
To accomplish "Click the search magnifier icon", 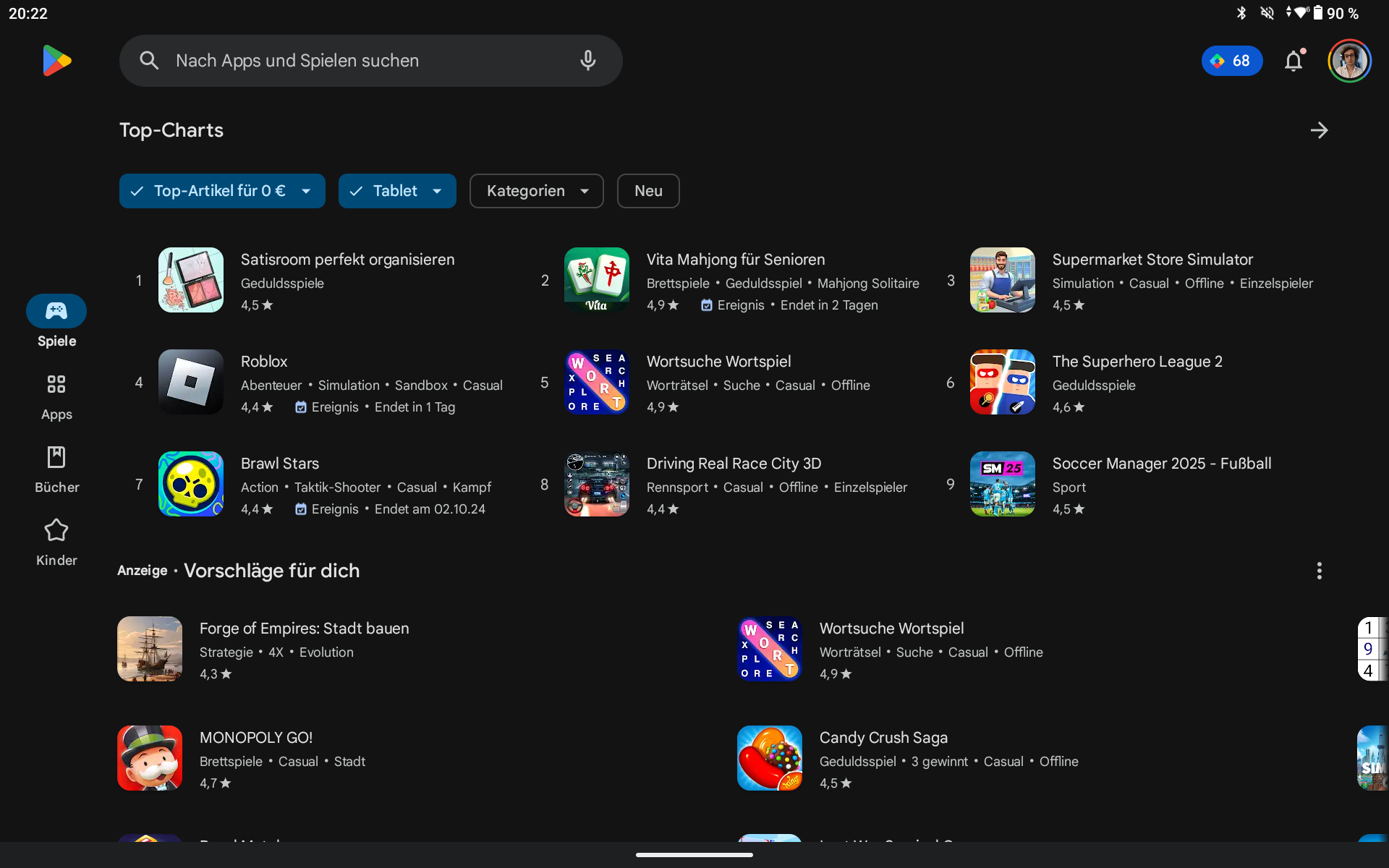I will [x=149, y=61].
